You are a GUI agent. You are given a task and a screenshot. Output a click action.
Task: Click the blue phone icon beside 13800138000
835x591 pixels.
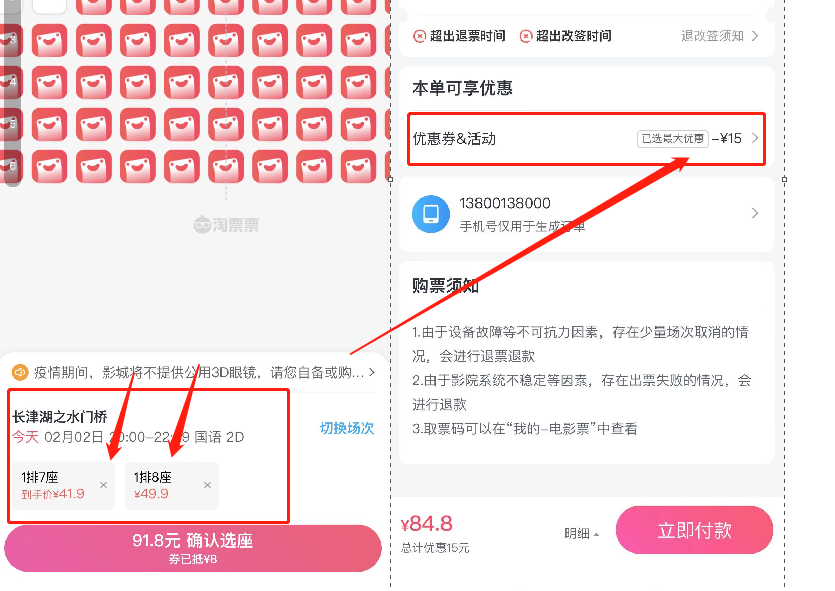tap(431, 214)
